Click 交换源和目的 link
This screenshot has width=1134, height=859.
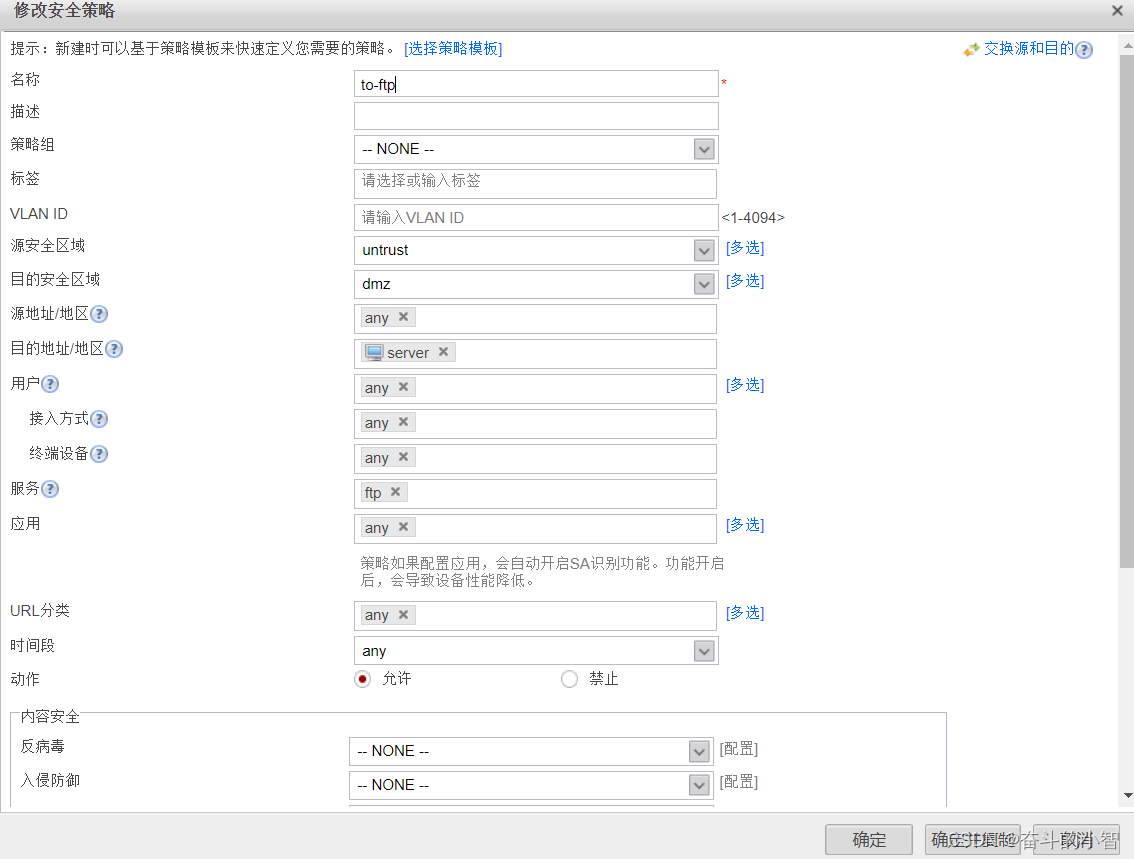coord(1028,48)
